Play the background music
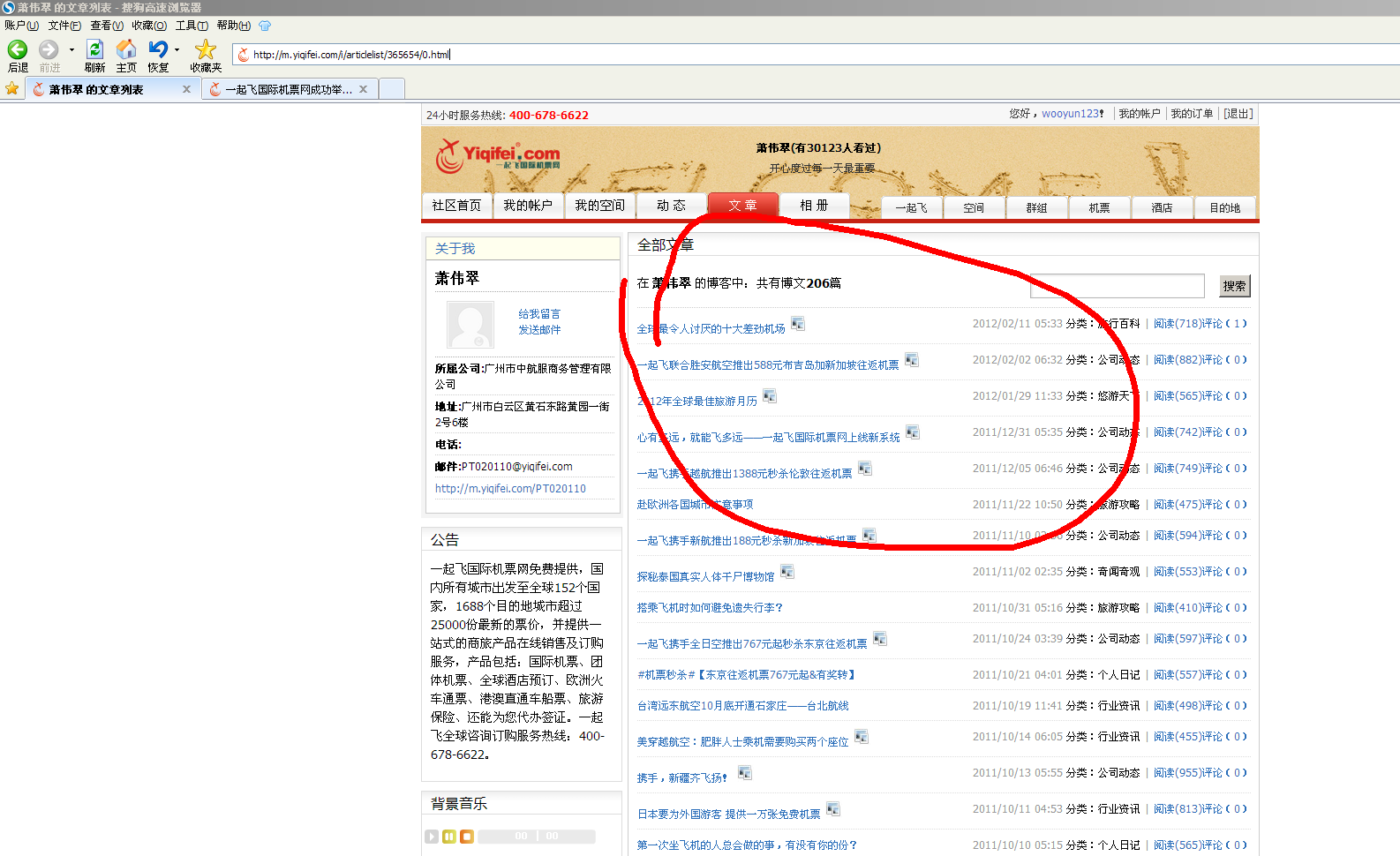1400x856 pixels. [x=432, y=837]
